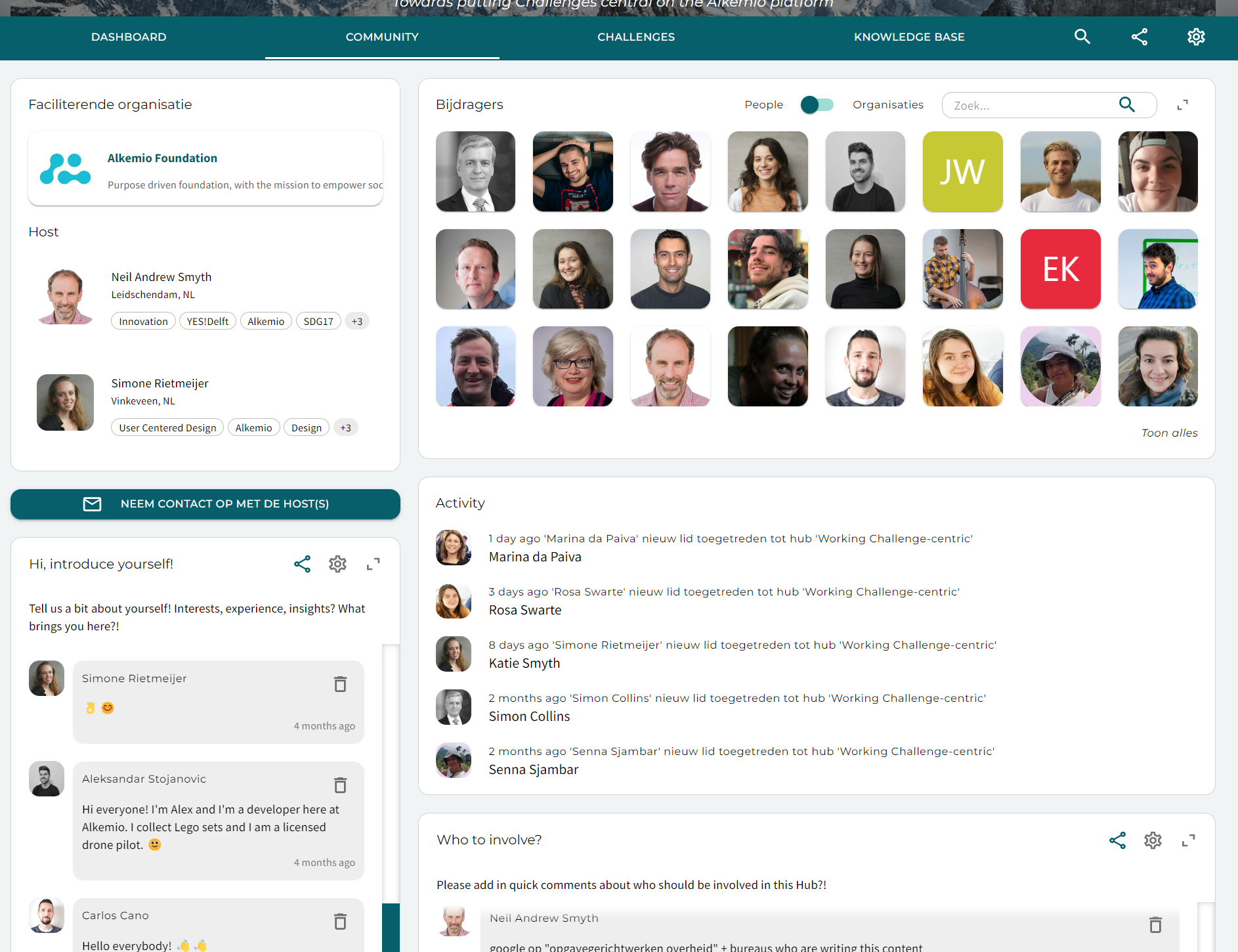Open settings for 'Who to involve?' panel
The height and width of the screenshot is (952, 1238).
(1153, 840)
